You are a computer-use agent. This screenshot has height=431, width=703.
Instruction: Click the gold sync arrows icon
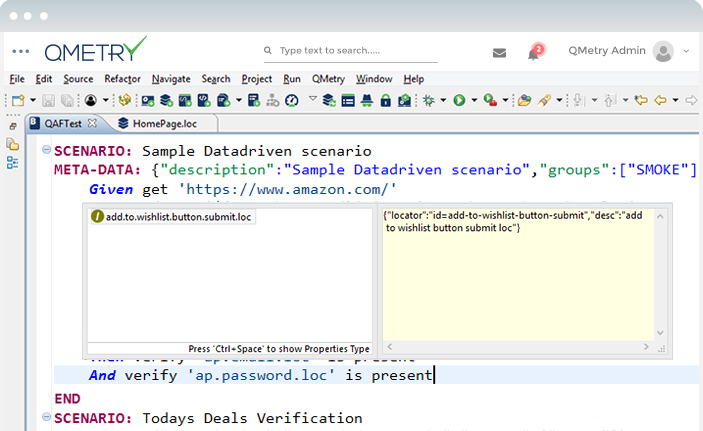(125, 100)
